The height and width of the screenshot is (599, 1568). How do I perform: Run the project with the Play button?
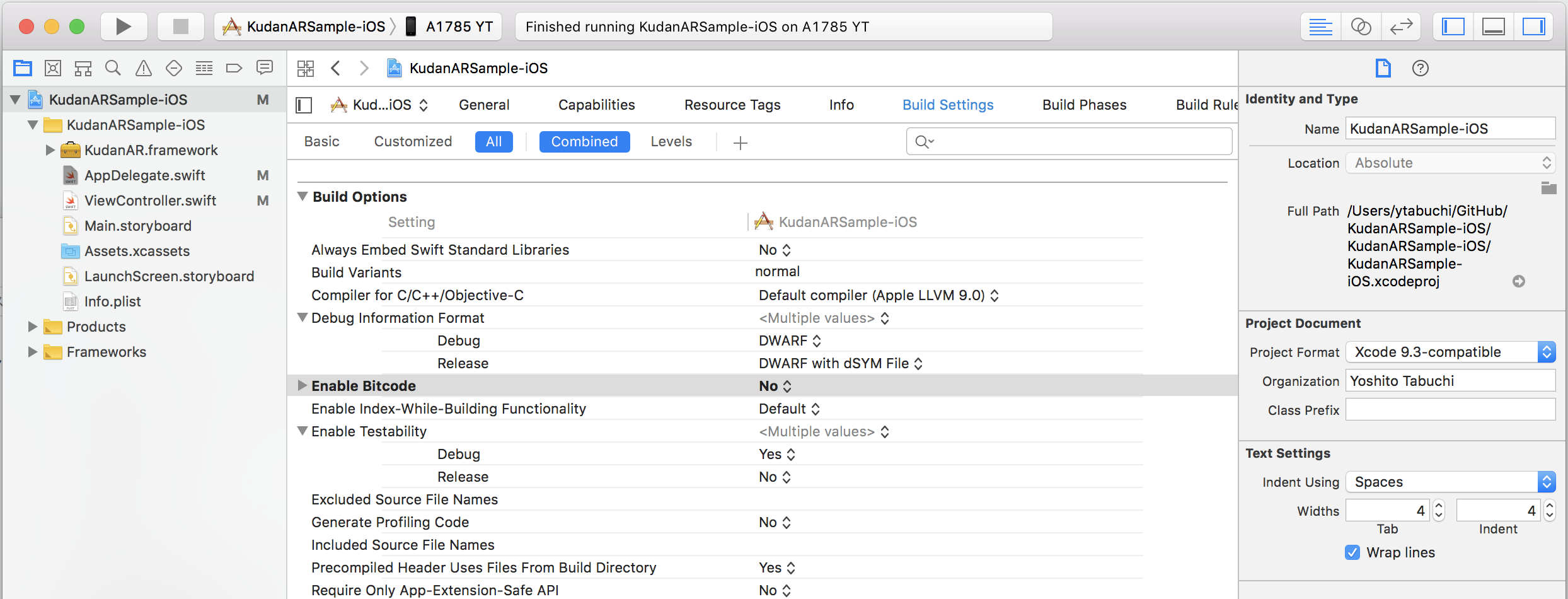[124, 26]
